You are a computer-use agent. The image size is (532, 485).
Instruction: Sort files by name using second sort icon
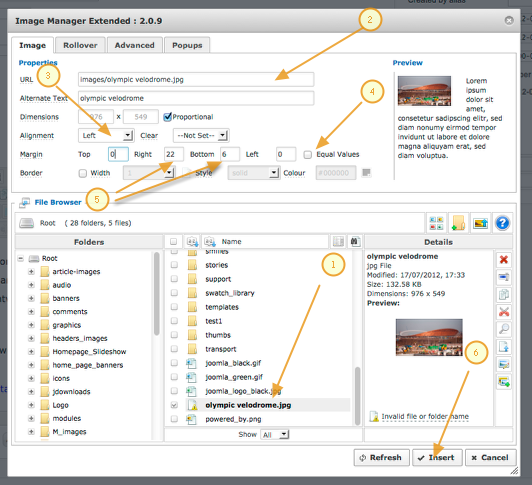coord(210,242)
